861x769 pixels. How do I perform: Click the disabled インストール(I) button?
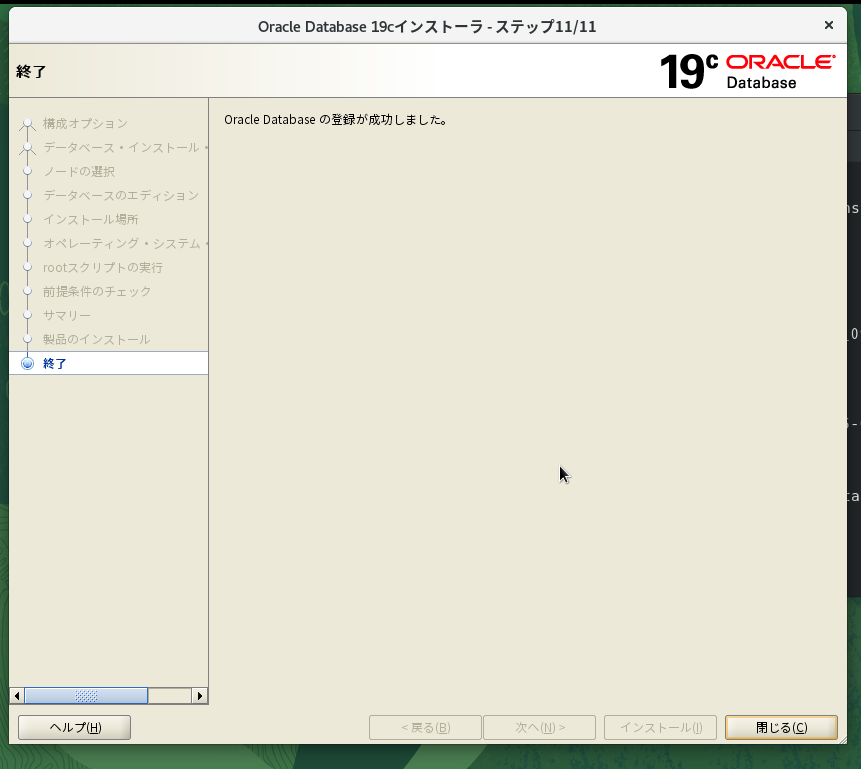pos(661,727)
